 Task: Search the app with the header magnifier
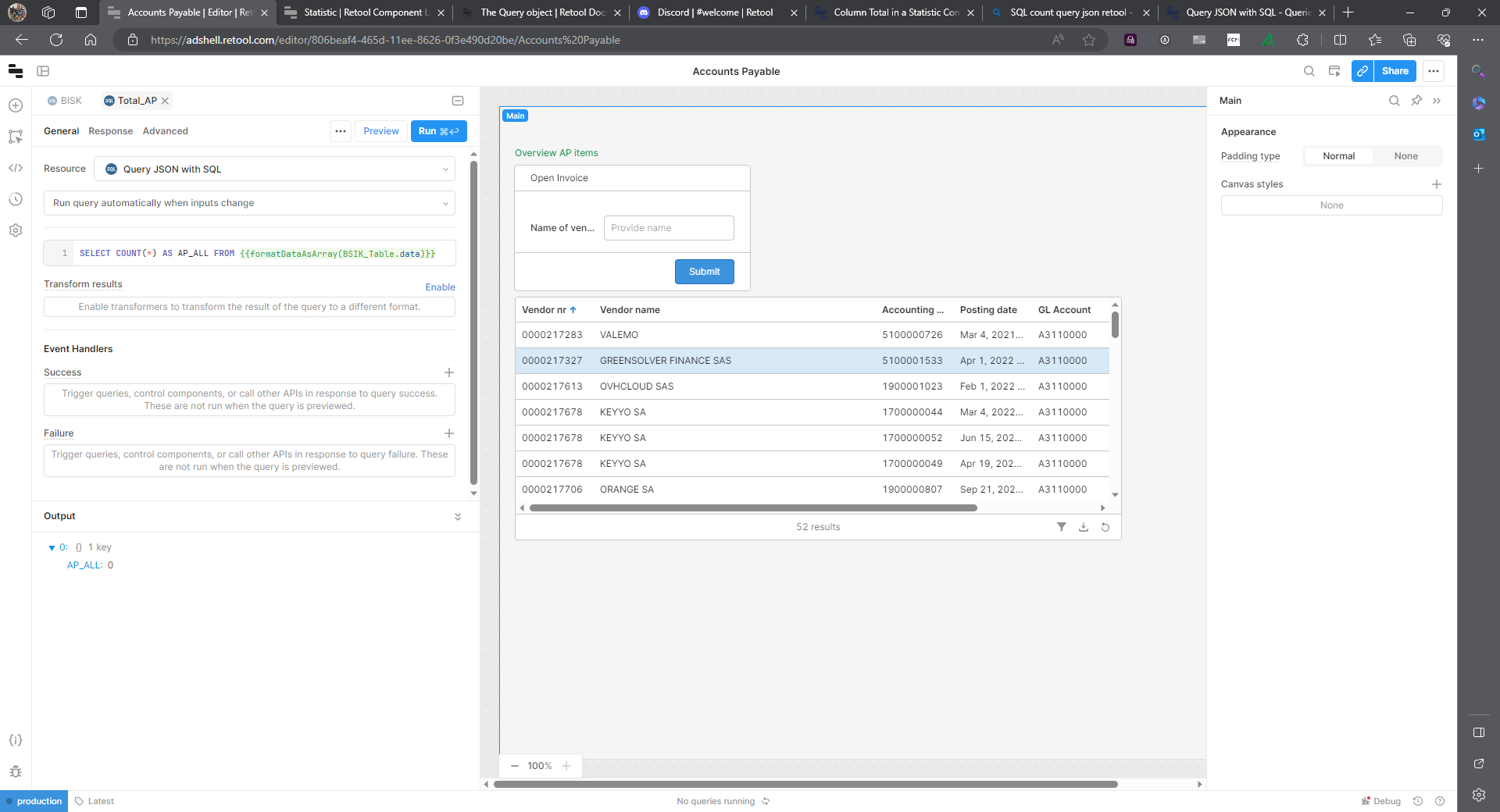(1309, 71)
